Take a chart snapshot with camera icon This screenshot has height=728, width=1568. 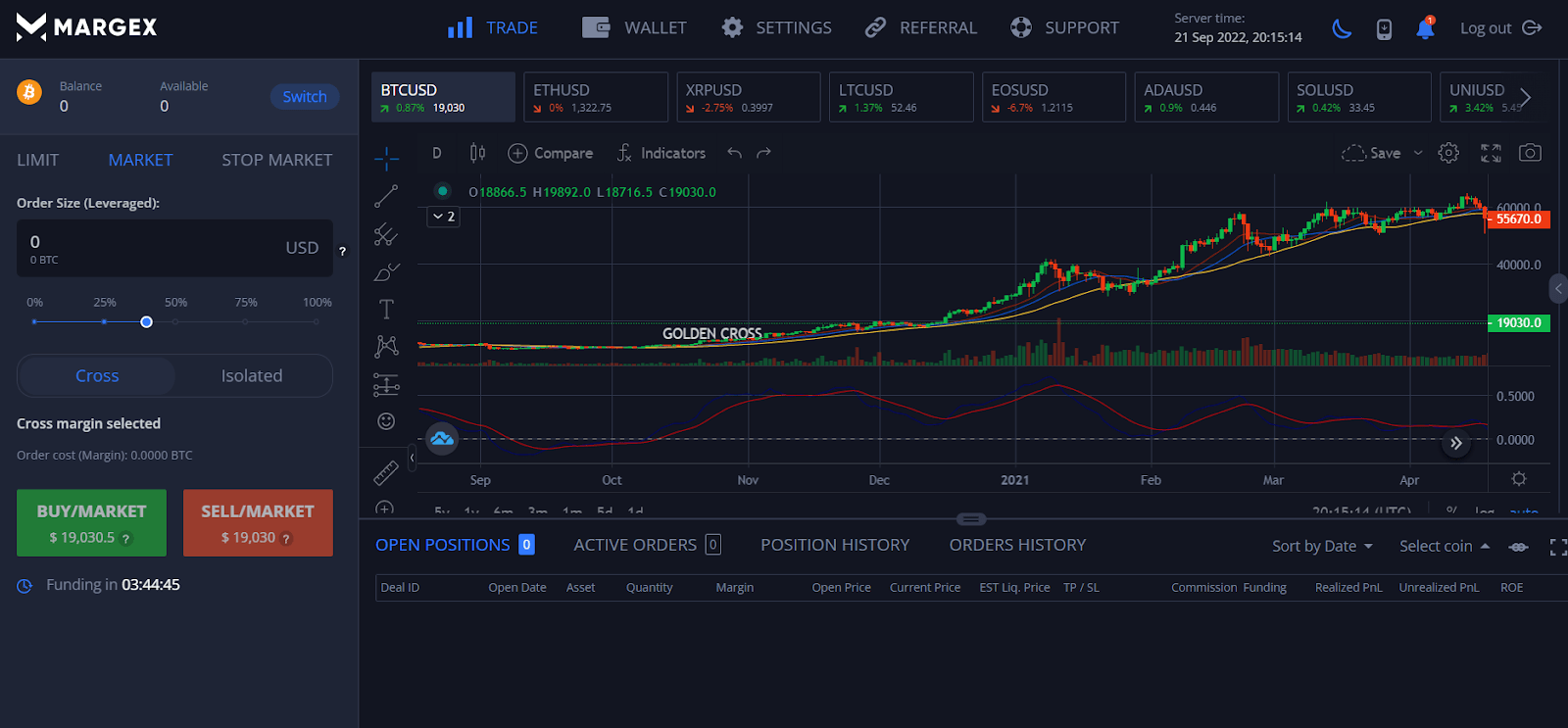1530,153
